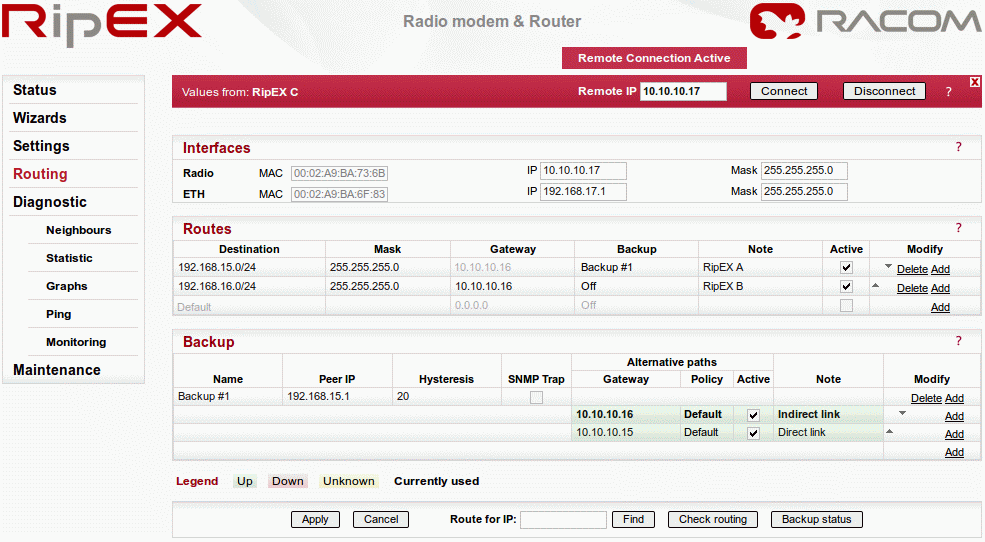Add path after the Indirect link row
This screenshot has height=542, width=985.
pyautogui.click(x=954, y=416)
